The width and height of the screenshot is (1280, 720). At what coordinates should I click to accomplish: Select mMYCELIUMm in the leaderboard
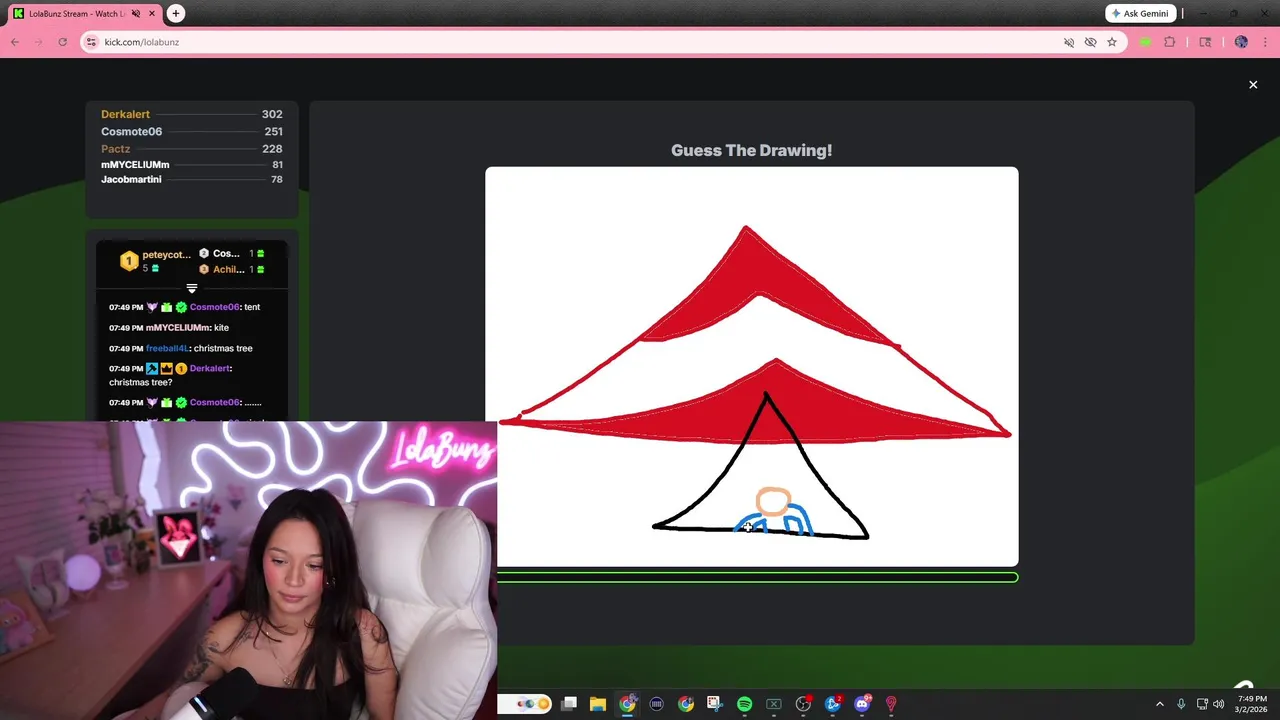(135, 164)
